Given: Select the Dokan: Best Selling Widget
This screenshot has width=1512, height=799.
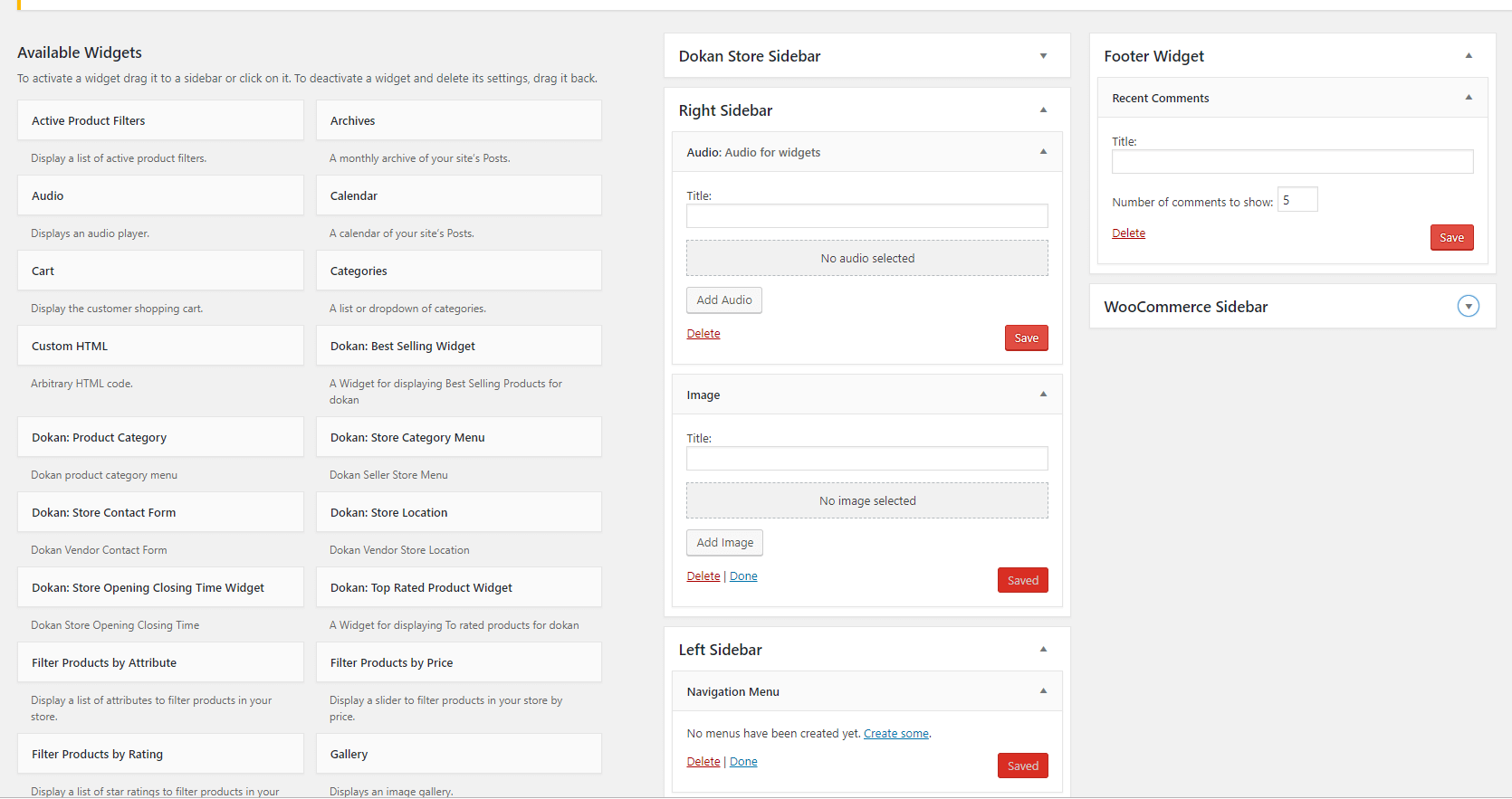Looking at the screenshot, I should pos(459,346).
